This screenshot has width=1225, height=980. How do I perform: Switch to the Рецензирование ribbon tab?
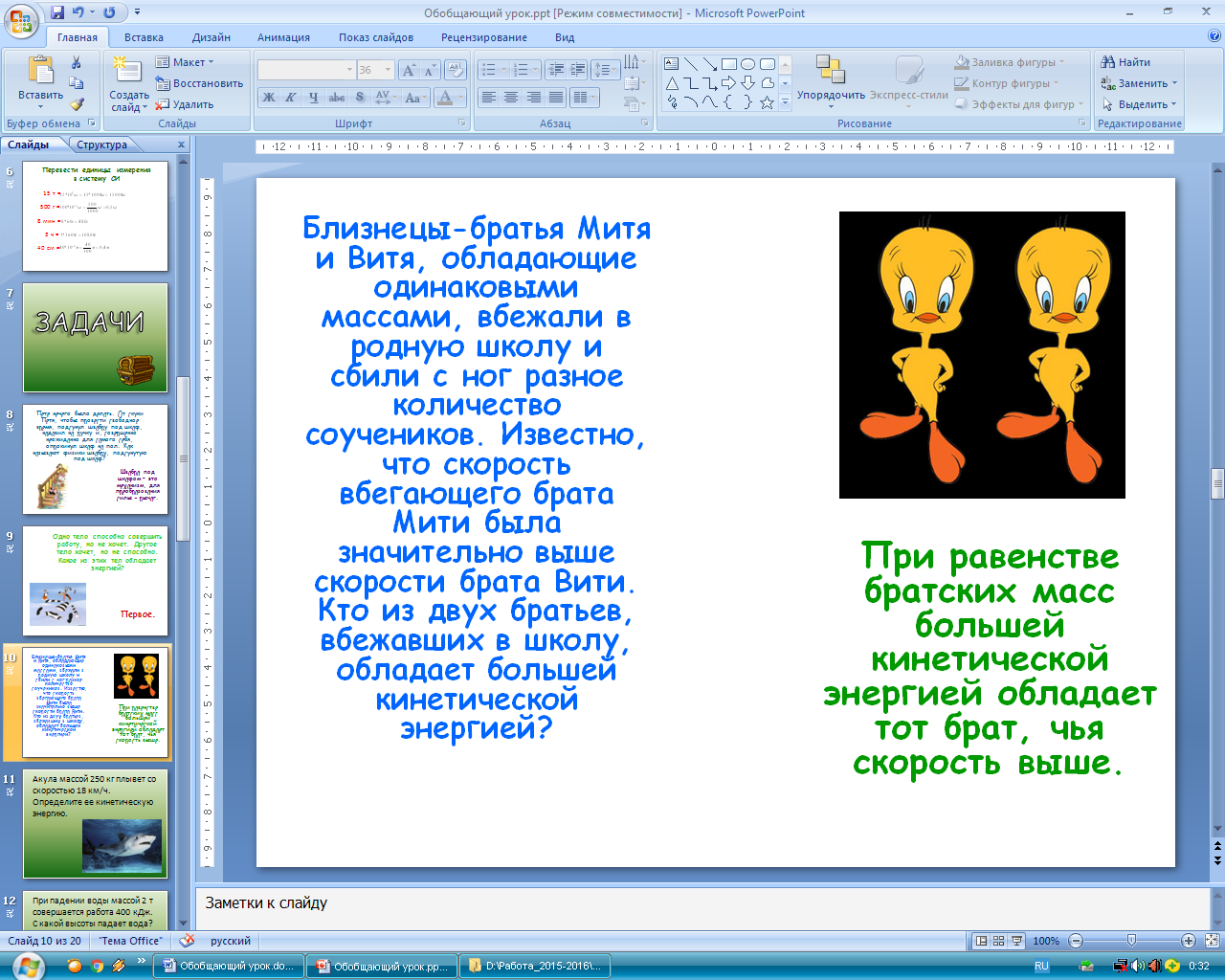(484, 37)
